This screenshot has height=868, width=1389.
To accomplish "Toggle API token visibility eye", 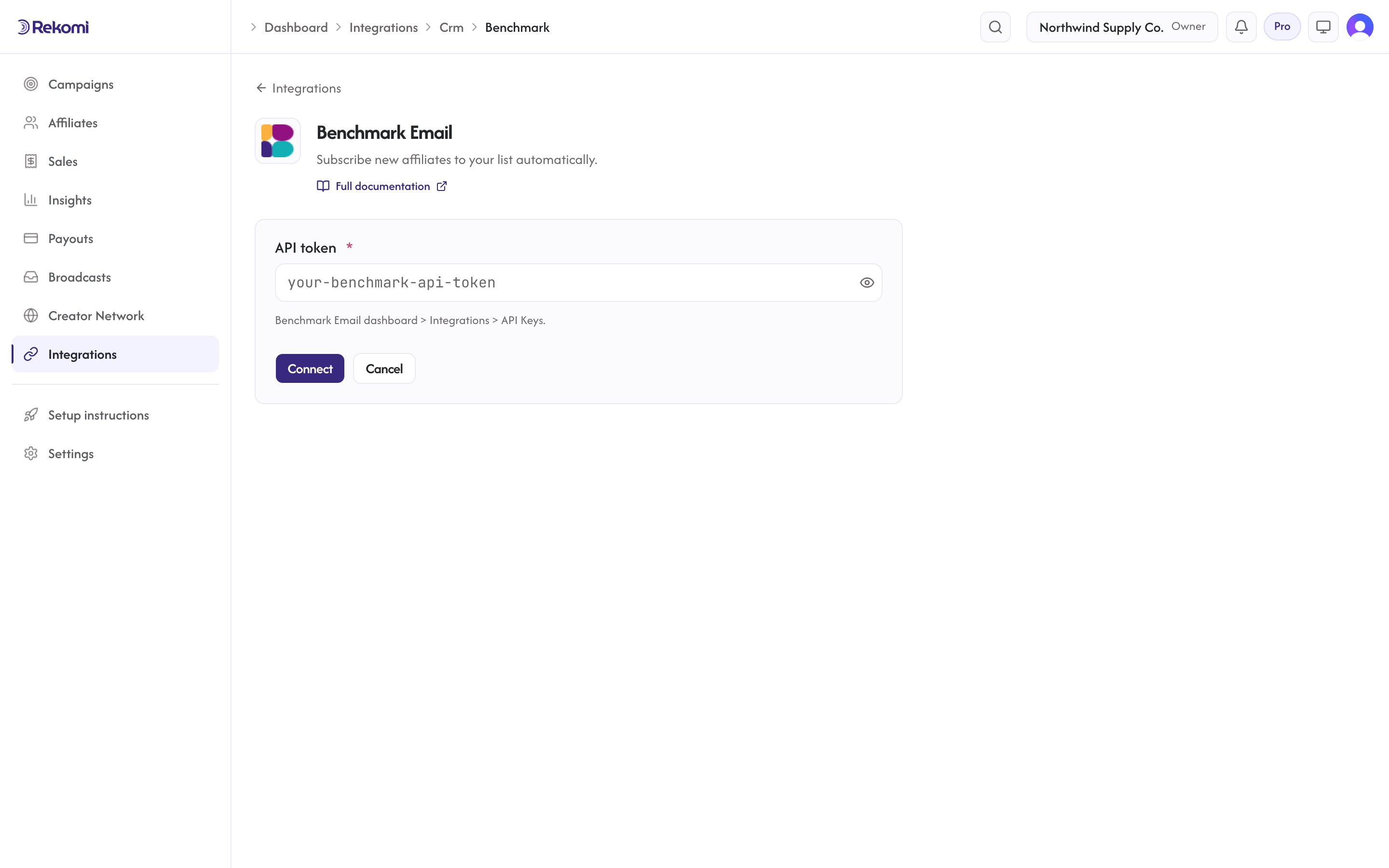I will point(867,283).
